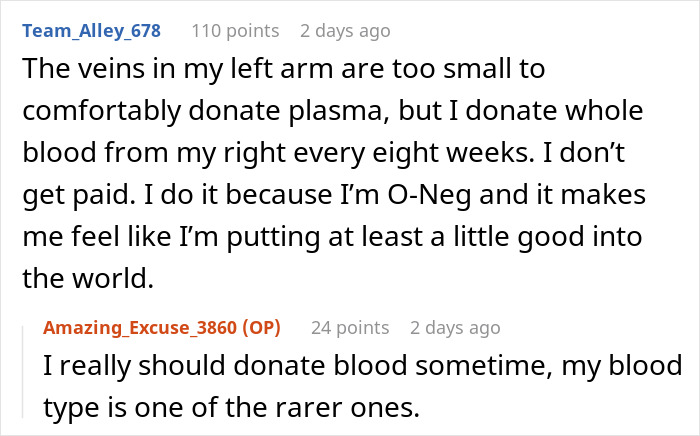Click the 110 points score
The height and width of the screenshot is (436, 700).
[x=234, y=31]
